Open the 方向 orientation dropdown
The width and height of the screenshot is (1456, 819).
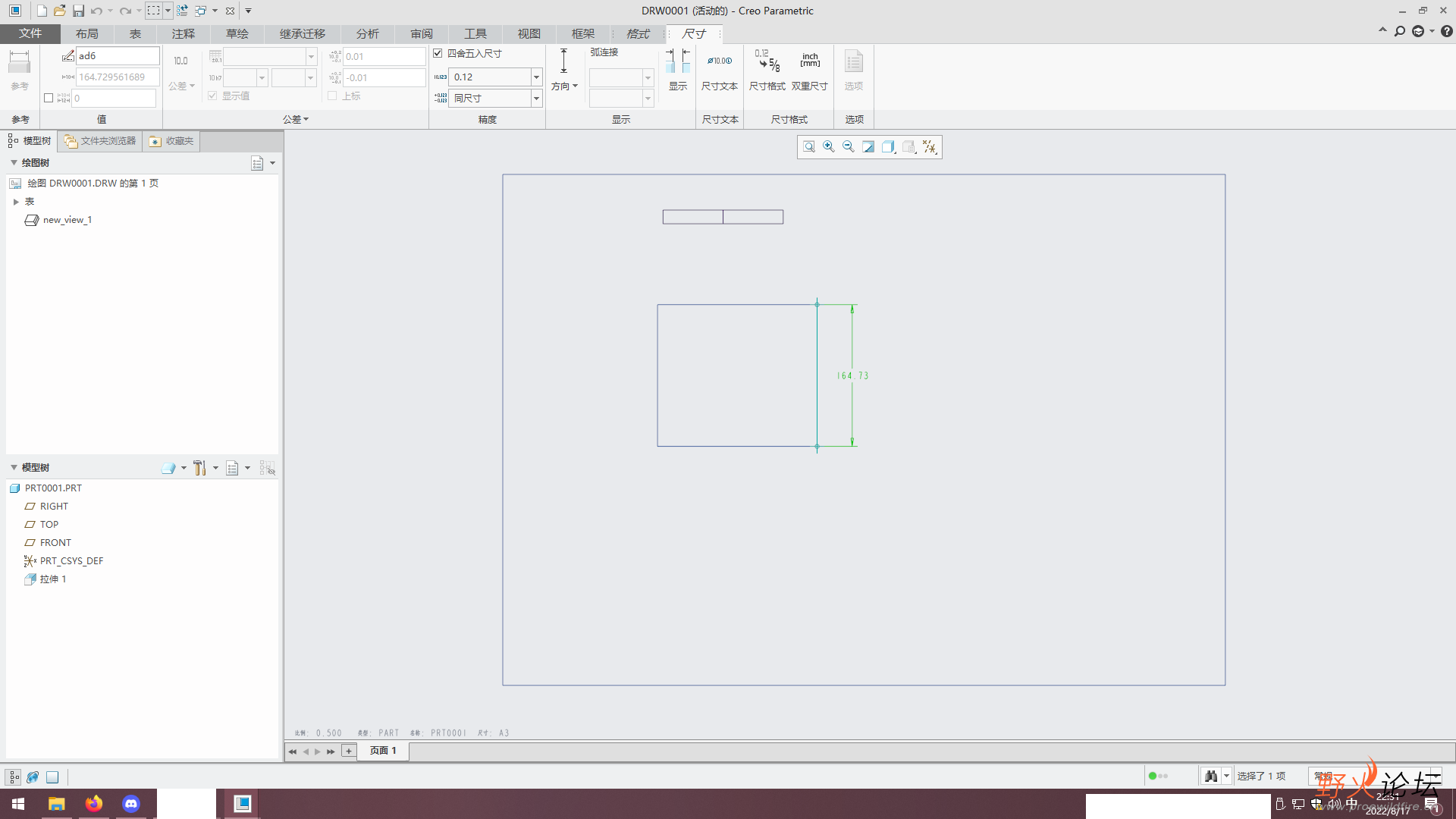point(564,70)
